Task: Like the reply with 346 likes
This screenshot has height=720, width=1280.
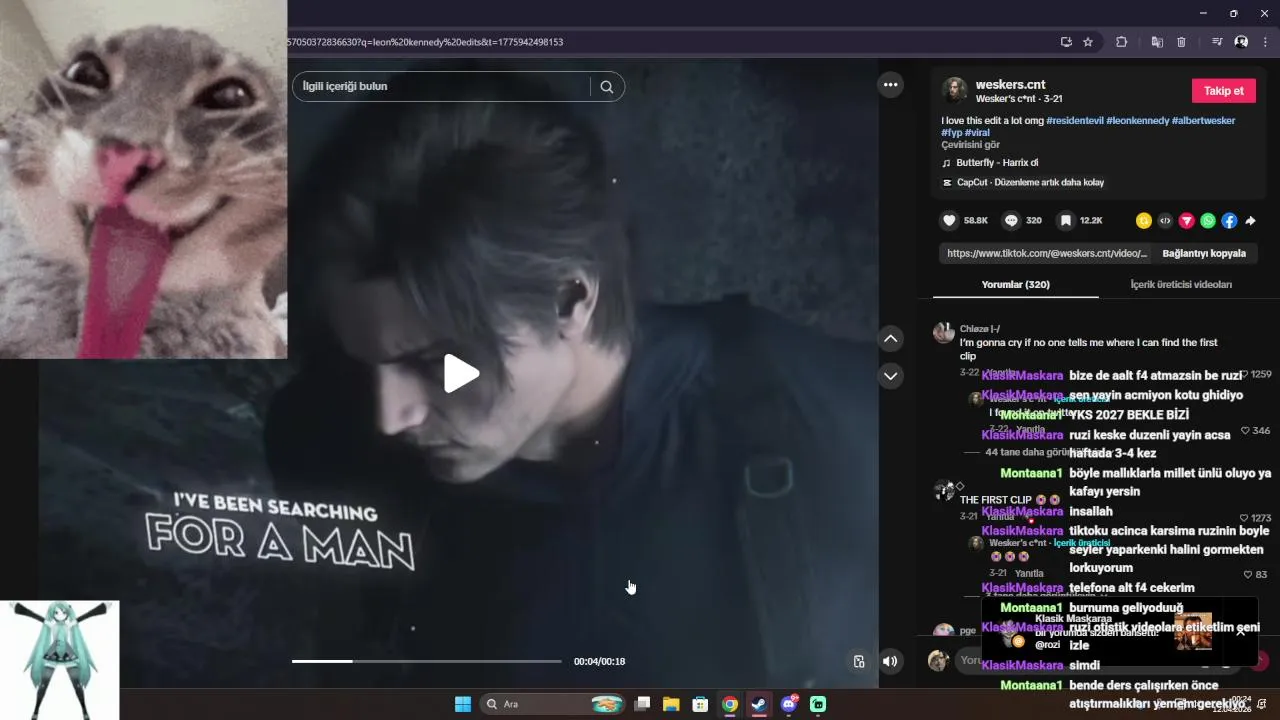Action: [x=1245, y=430]
